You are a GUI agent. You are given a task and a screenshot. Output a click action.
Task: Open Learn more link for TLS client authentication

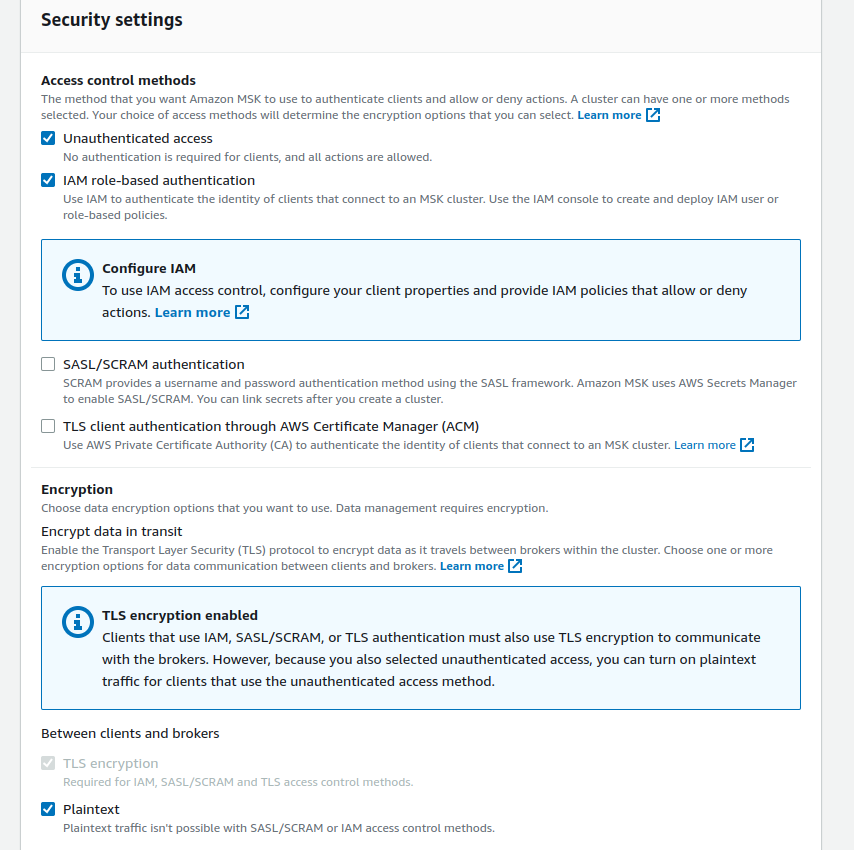(x=704, y=445)
